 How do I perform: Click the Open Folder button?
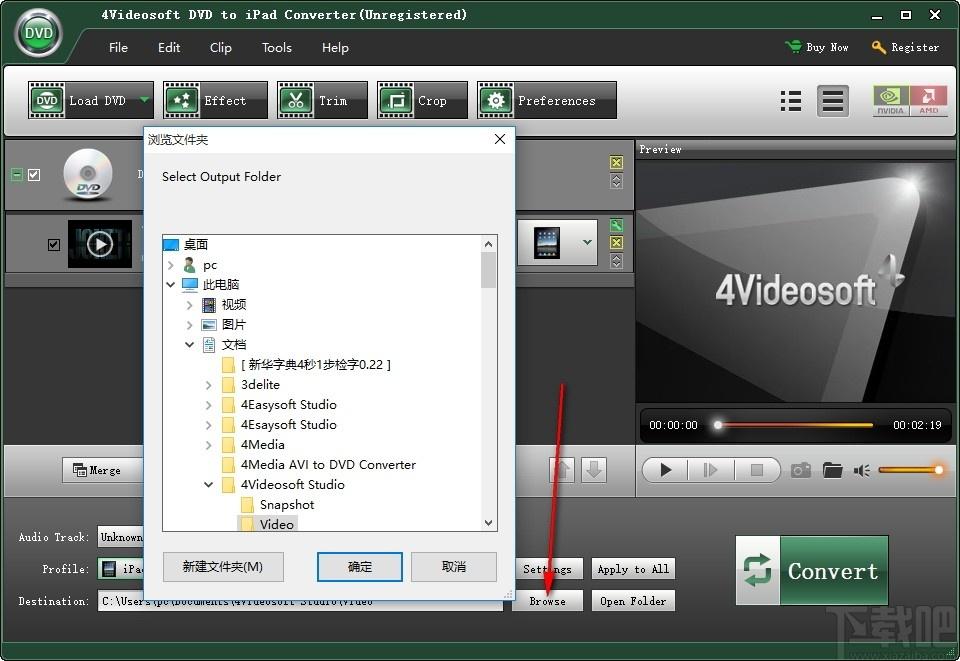pos(633,601)
